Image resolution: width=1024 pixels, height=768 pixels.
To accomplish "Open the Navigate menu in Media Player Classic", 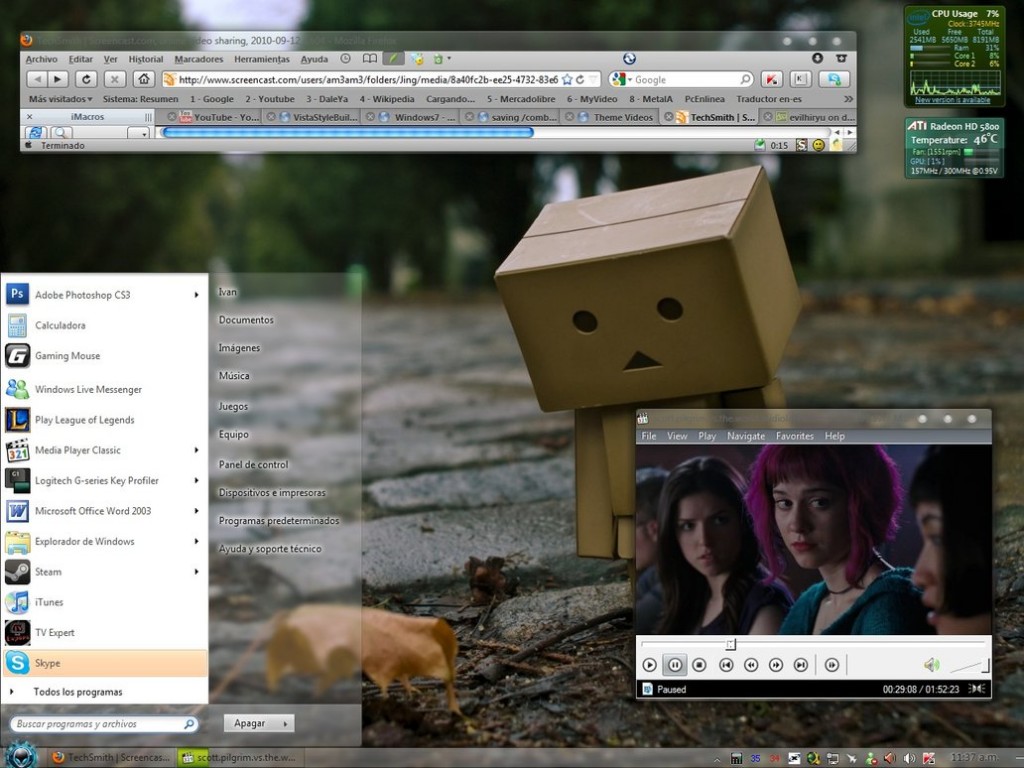I will [x=745, y=436].
